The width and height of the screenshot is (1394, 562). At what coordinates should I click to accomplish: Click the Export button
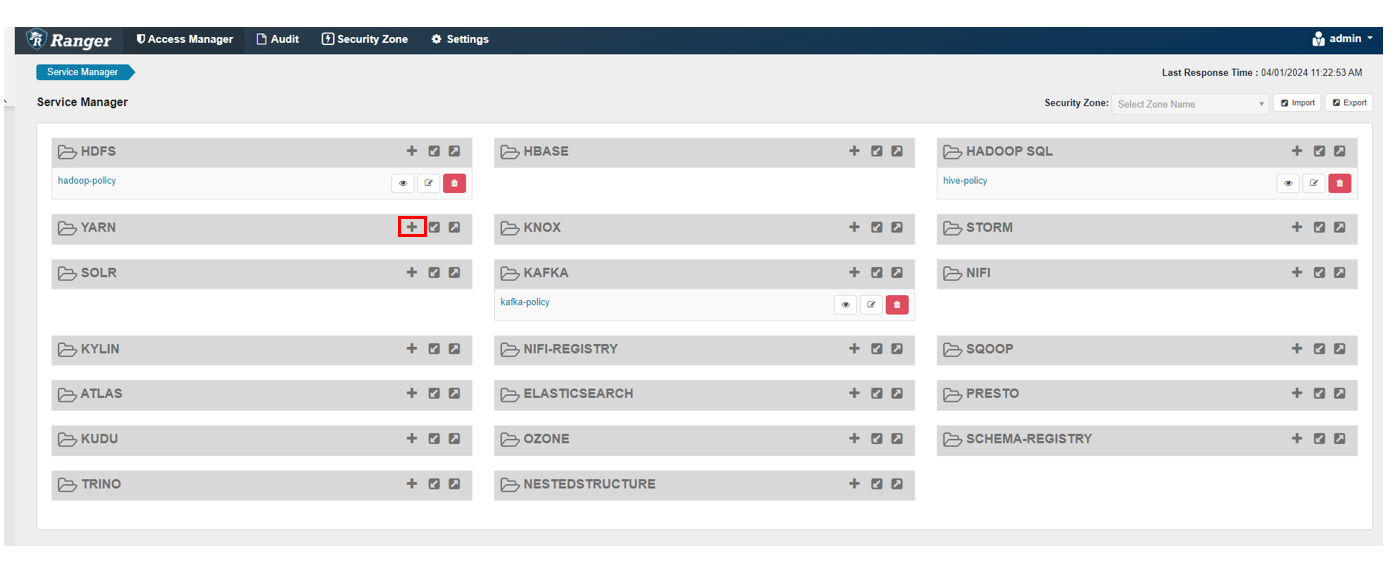click(1349, 103)
